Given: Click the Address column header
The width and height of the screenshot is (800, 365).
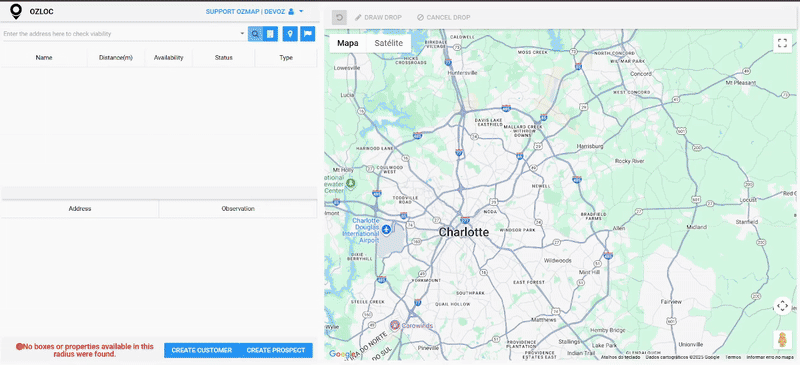Looking at the screenshot, I should pyautogui.click(x=80, y=209).
